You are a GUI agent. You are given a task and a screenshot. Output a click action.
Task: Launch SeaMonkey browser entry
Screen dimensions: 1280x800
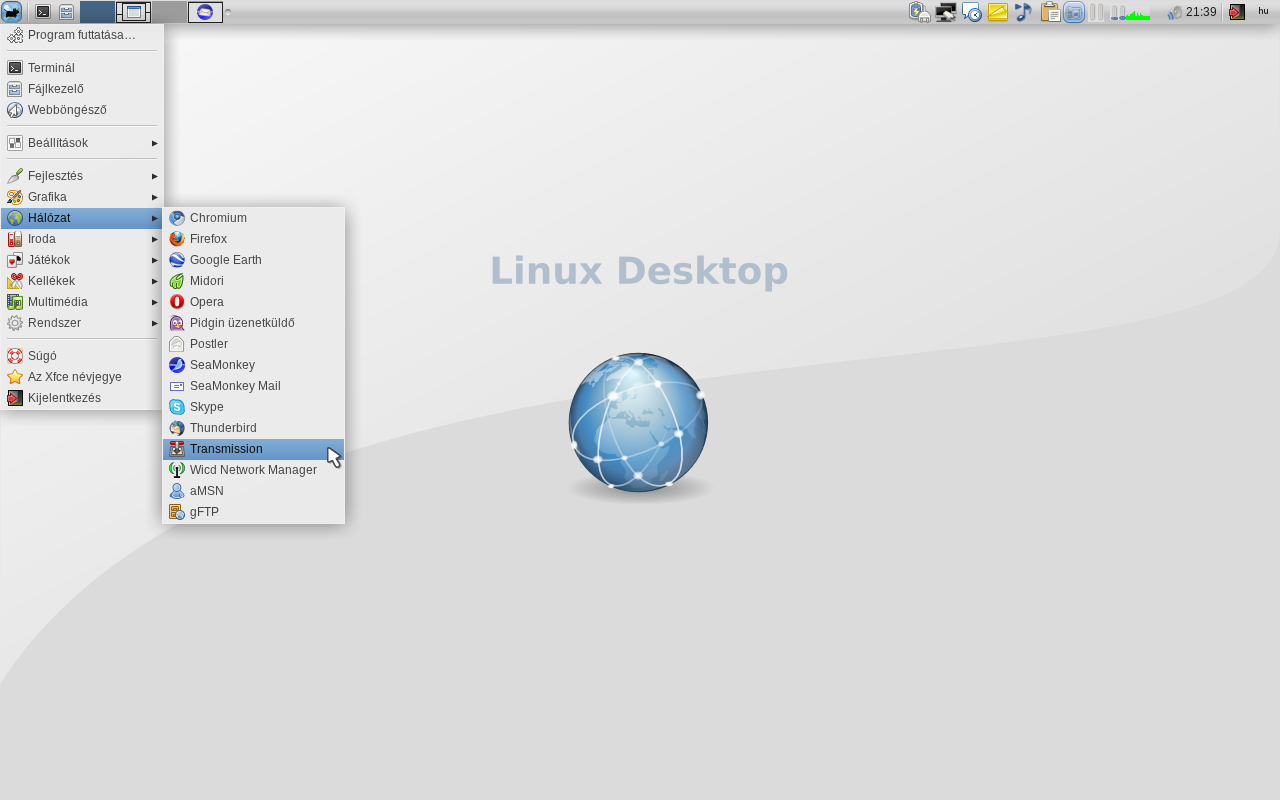(253, 365)
